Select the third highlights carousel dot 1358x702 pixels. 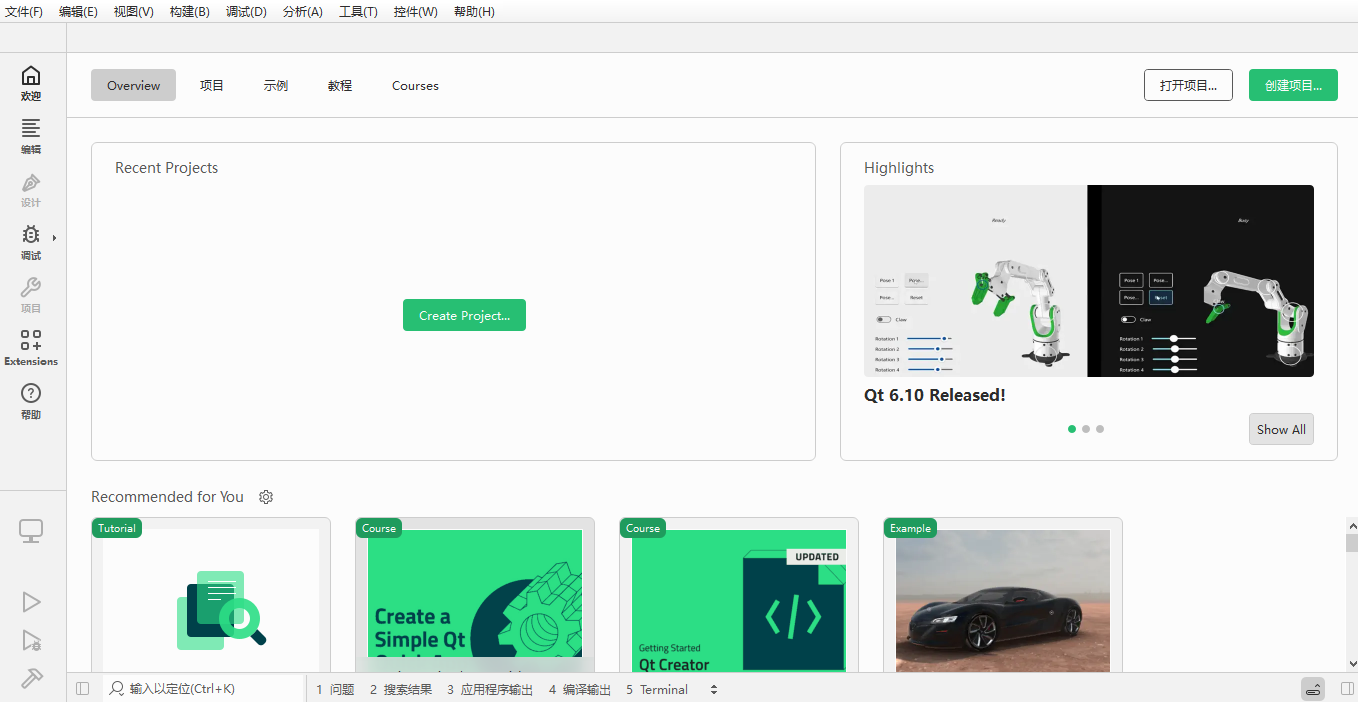[1100, 429]
